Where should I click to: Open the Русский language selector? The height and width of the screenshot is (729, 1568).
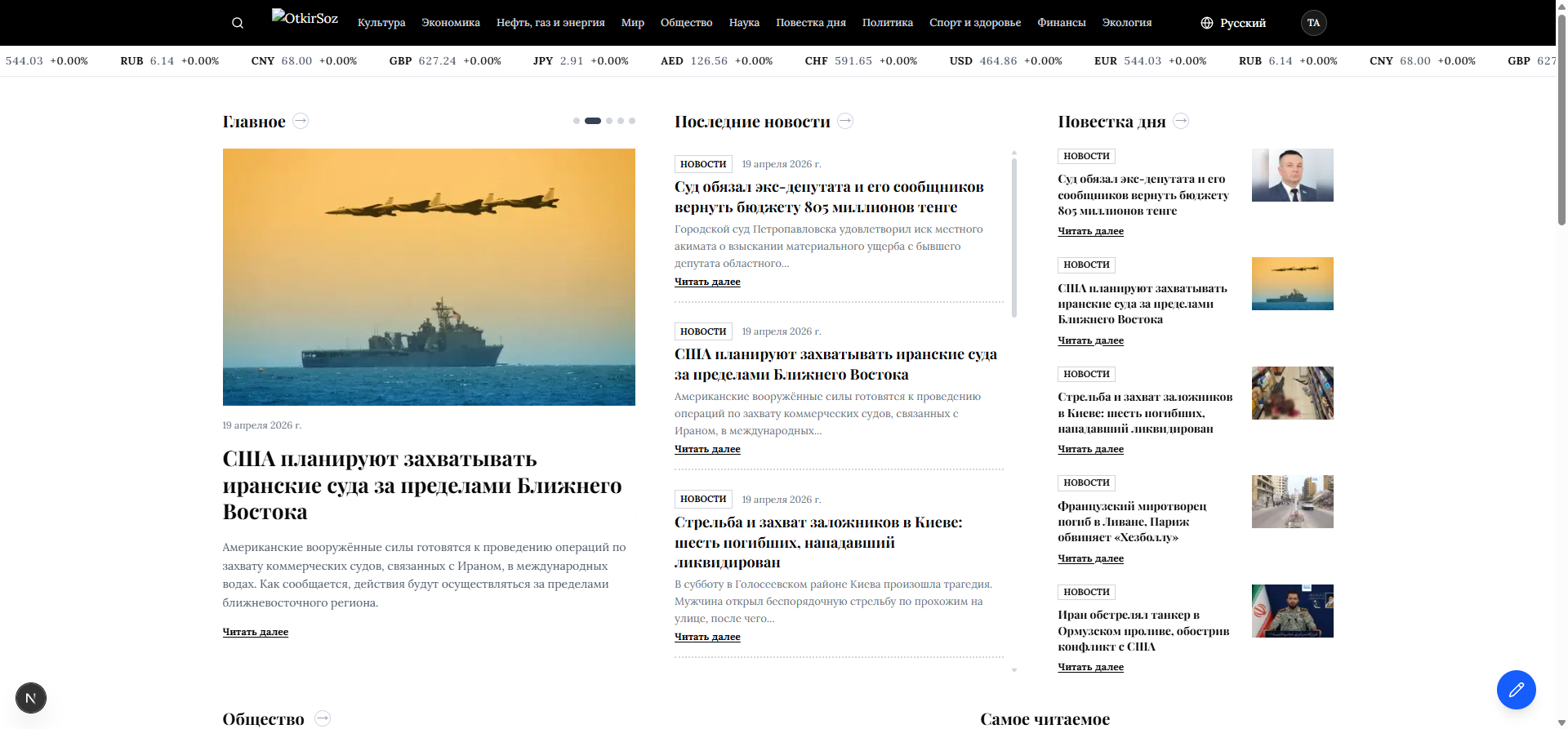(x=1233, y=23)
